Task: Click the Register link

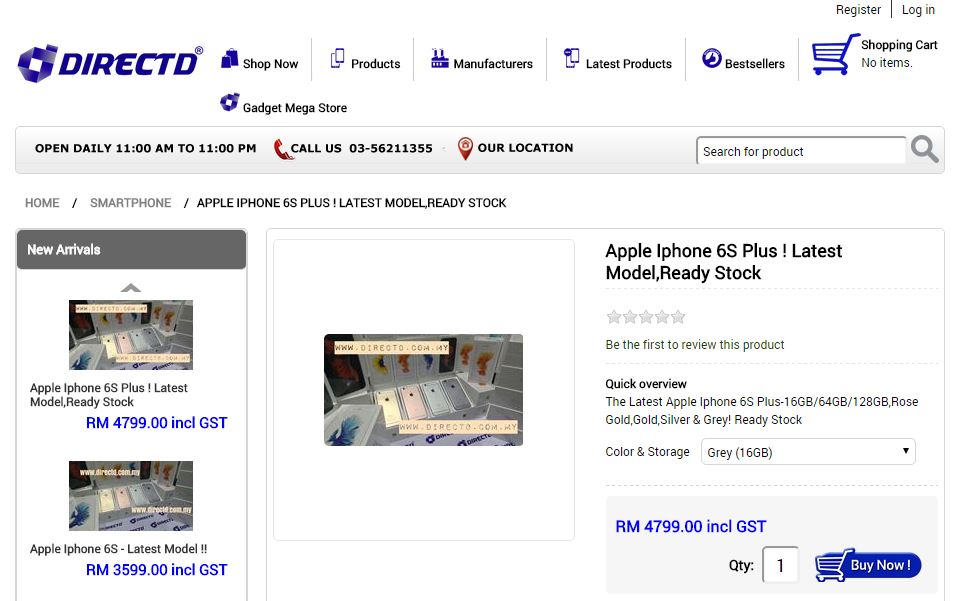Action: pos(858,10)
